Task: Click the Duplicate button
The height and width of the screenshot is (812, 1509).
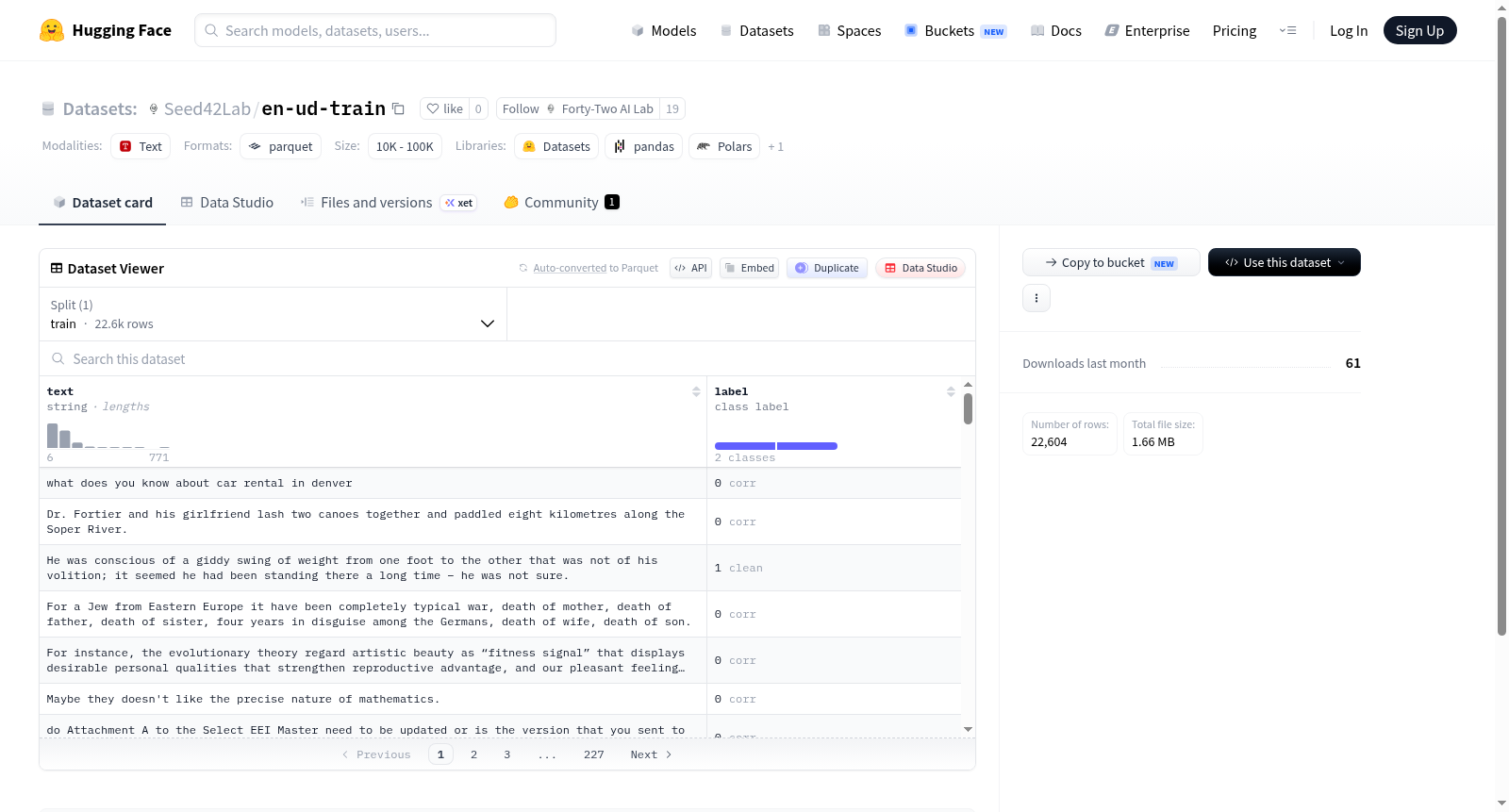Action: point(827,268)
